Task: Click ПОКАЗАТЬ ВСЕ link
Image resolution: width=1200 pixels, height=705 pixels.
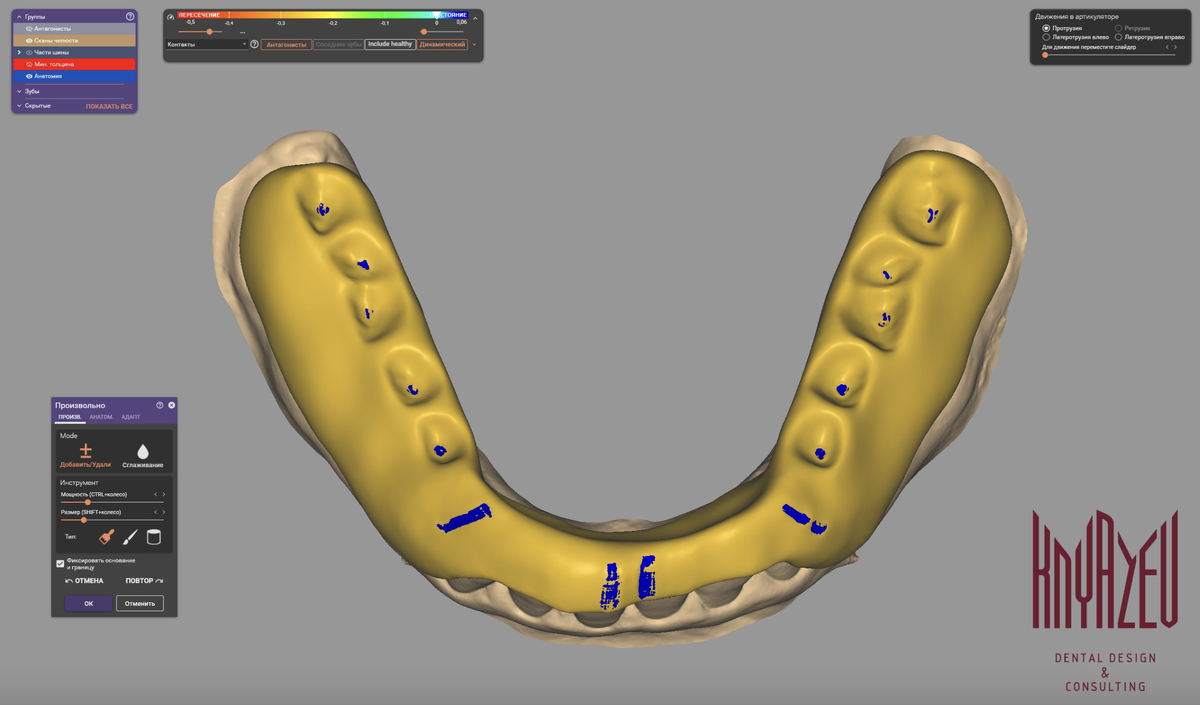Action: tap(109, 106)
